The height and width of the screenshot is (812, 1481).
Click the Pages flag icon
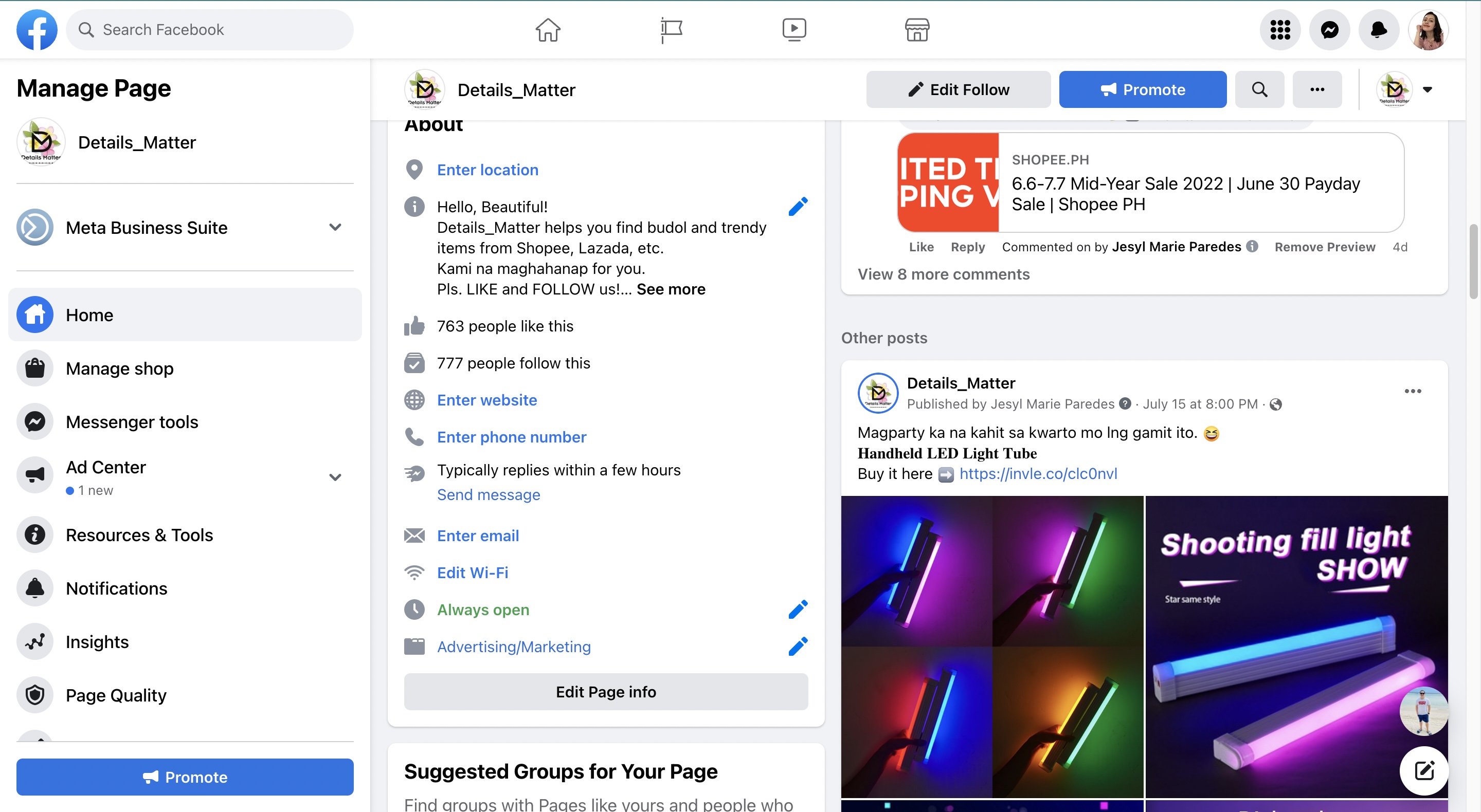click(x=671, y=30)
